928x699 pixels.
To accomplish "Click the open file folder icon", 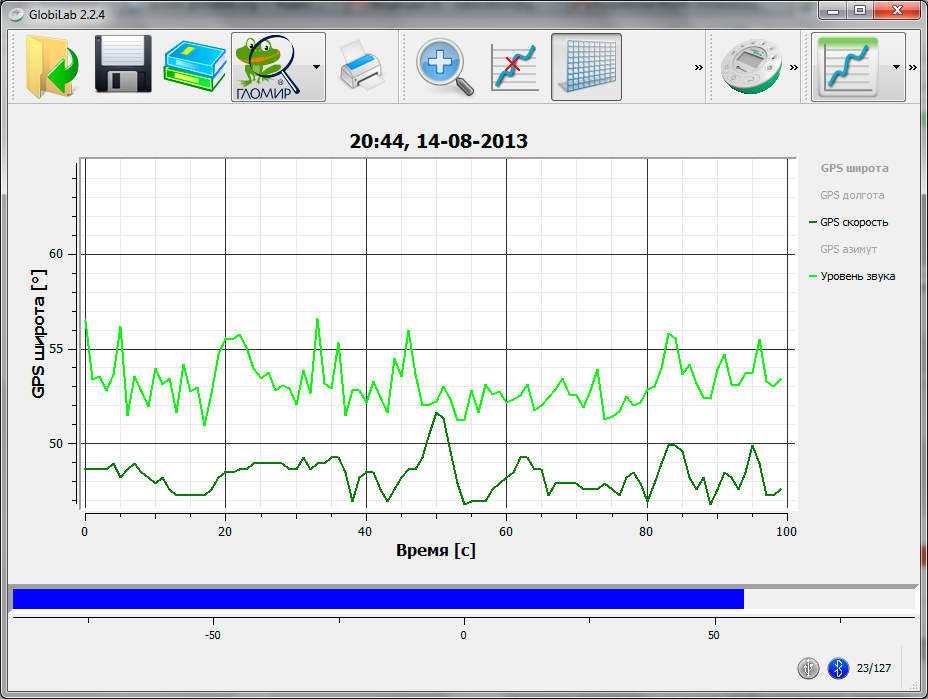I will coord(46,67).
